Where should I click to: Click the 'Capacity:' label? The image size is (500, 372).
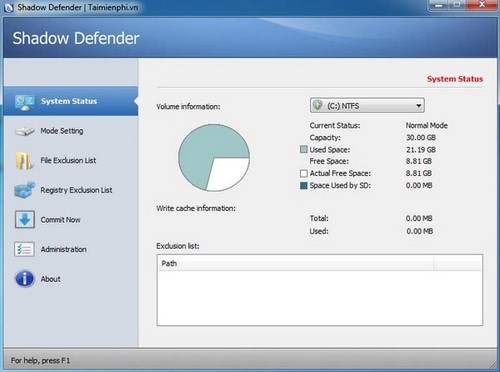point(325,138)
